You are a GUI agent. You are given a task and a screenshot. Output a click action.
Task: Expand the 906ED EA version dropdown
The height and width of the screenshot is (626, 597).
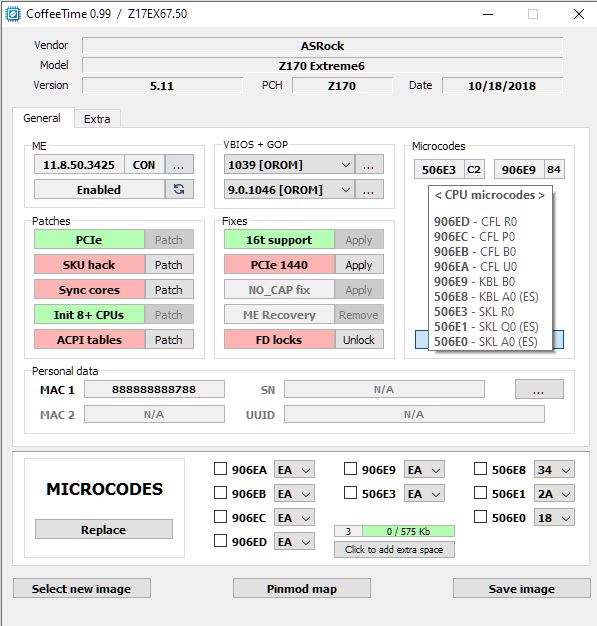tap(294, 542)
